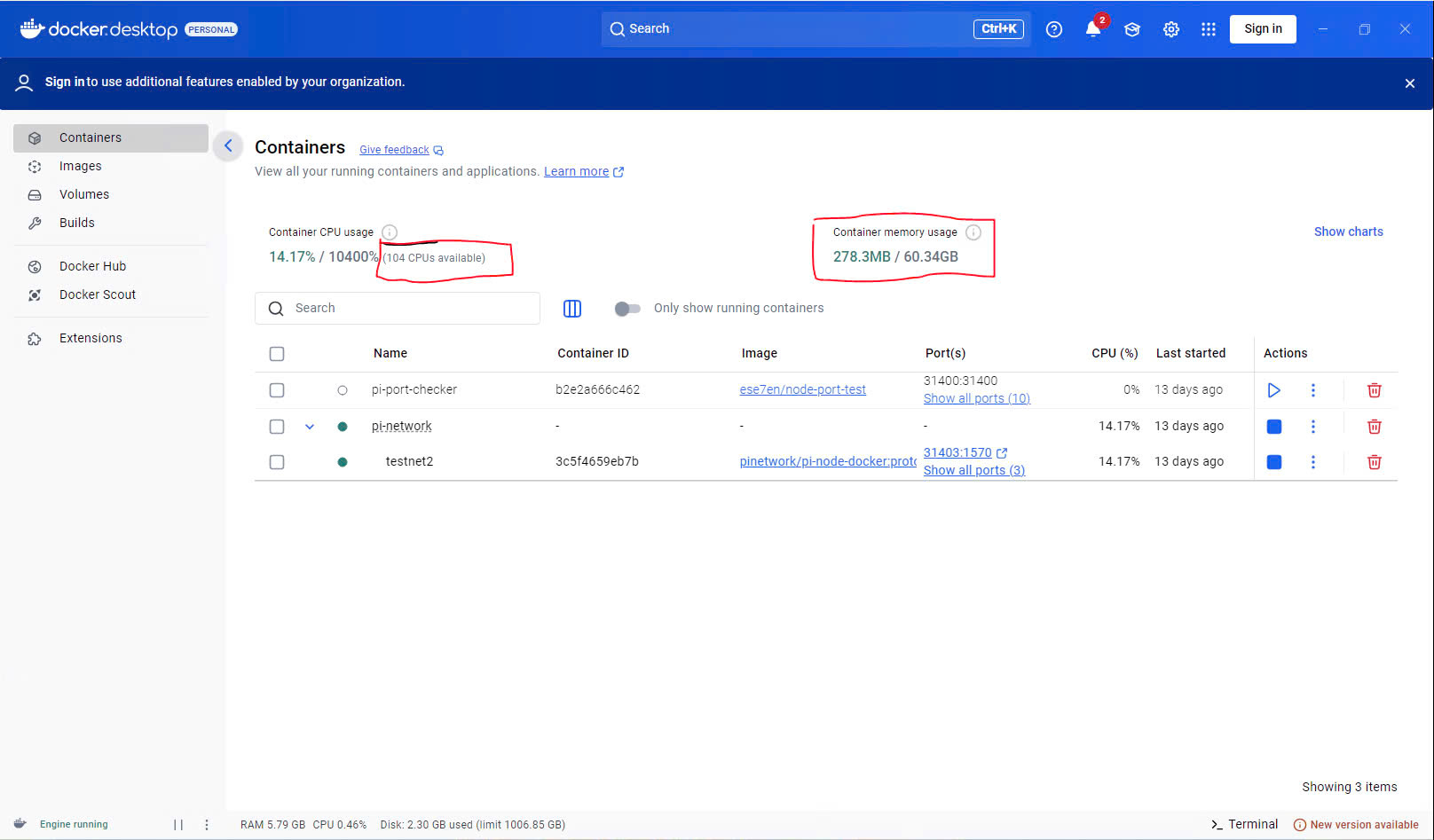Click the Learning center graduation cap icon

click(1131, 29)
